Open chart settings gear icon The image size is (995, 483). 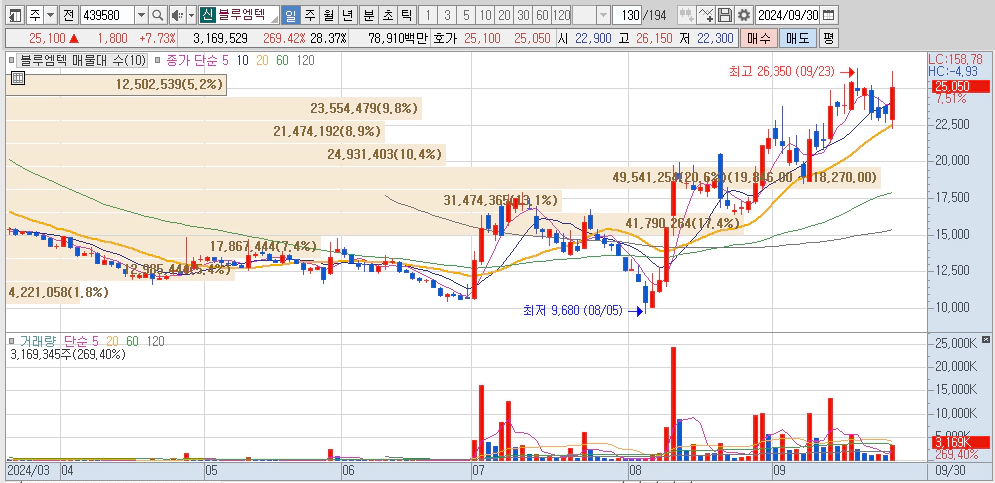pyautogui.click(x=744, y=15)
